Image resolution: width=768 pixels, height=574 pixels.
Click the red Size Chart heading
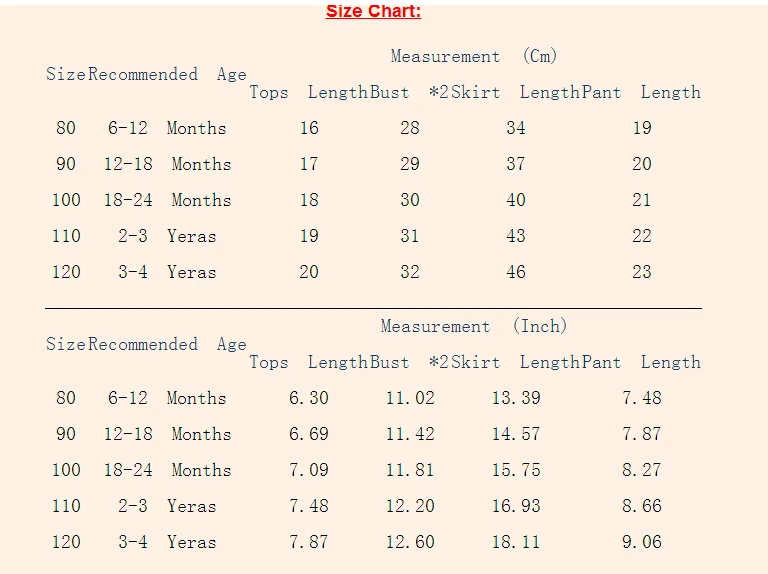373,11
